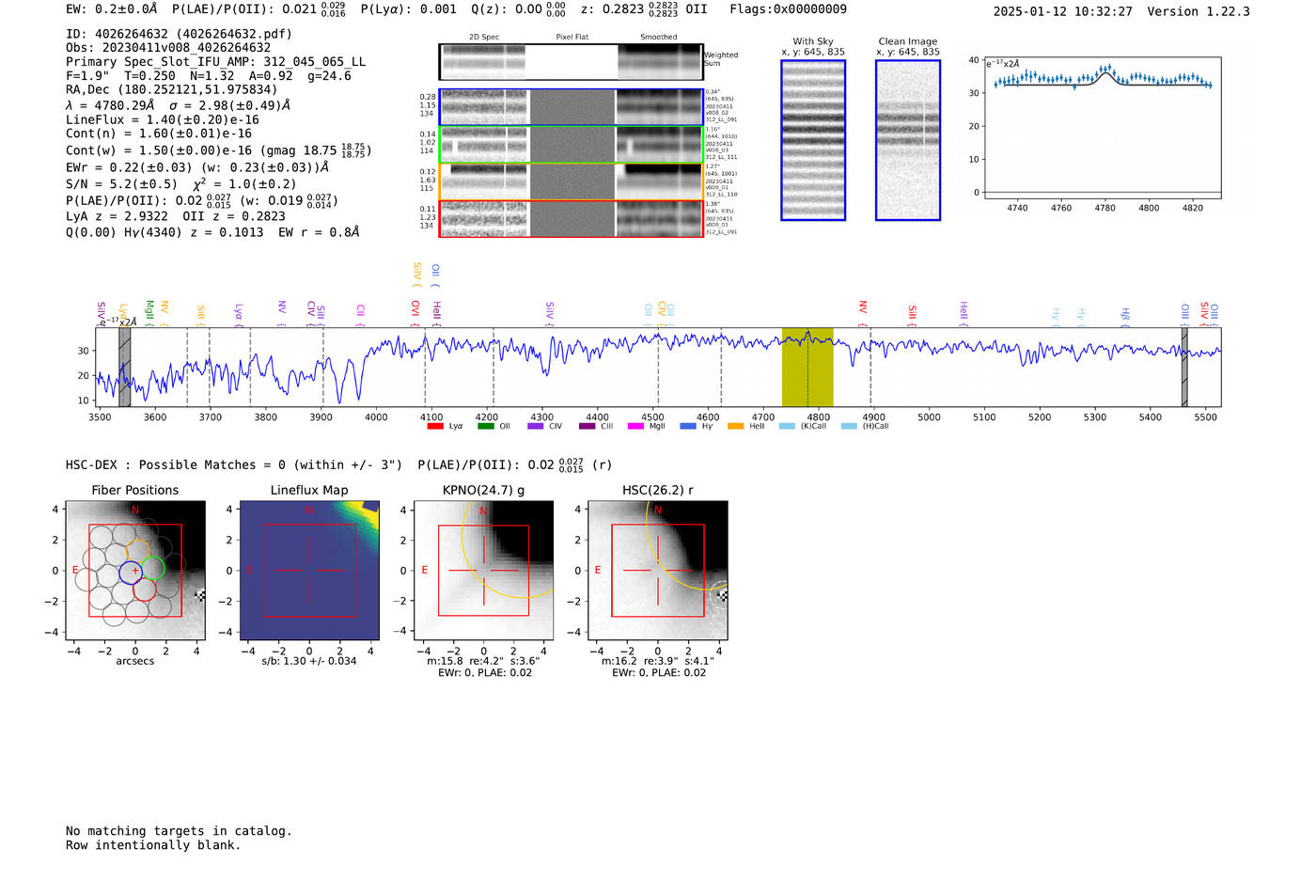Viewport: 1316px width, 896px height.
Task: Click the Smoothed column header
Action: click(659, 38)
